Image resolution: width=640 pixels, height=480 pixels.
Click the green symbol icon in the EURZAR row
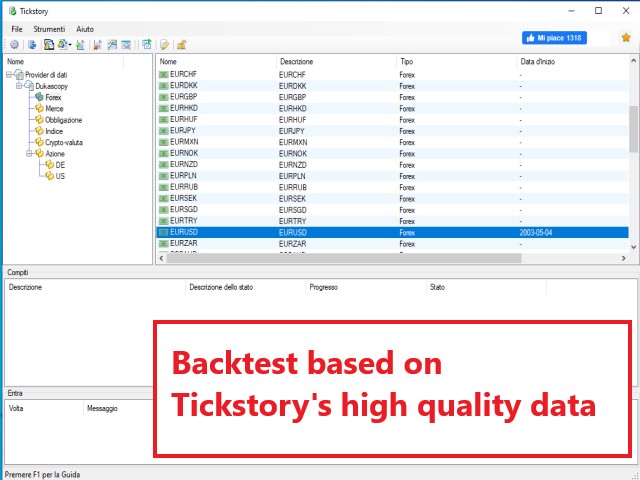coord(164,244)
